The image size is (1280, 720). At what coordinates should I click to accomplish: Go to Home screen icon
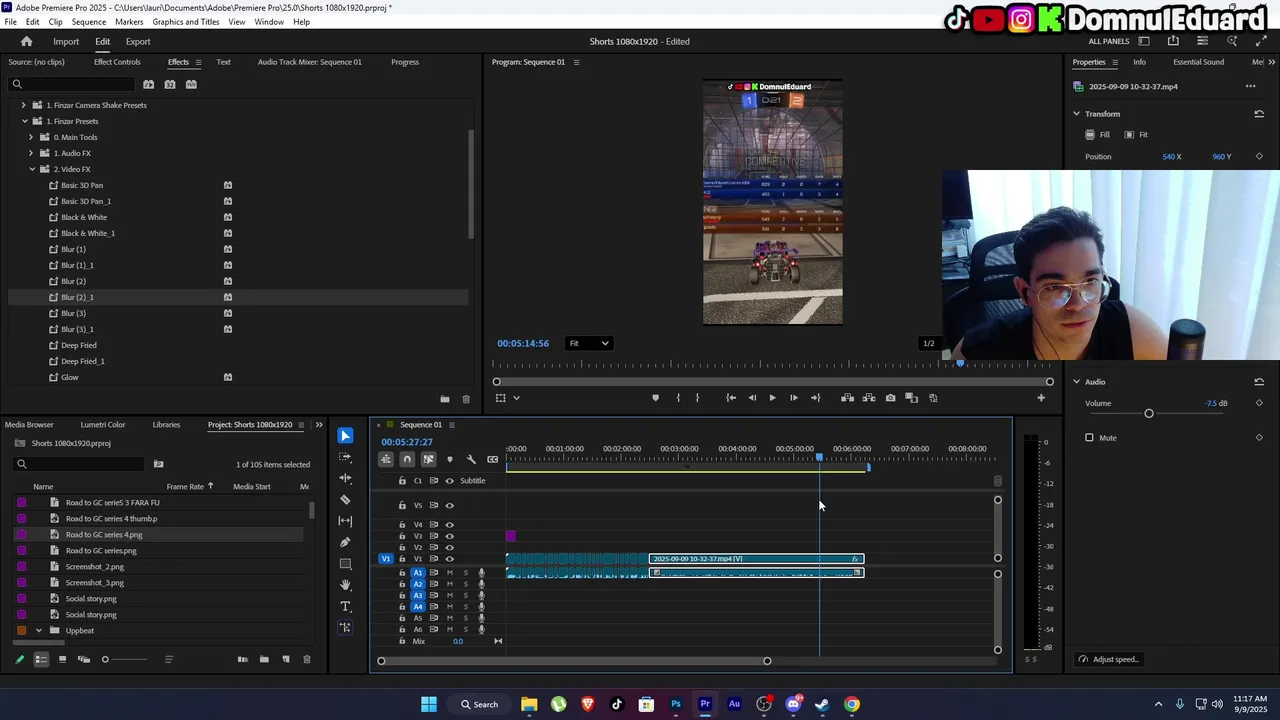(x=26, y=41)
